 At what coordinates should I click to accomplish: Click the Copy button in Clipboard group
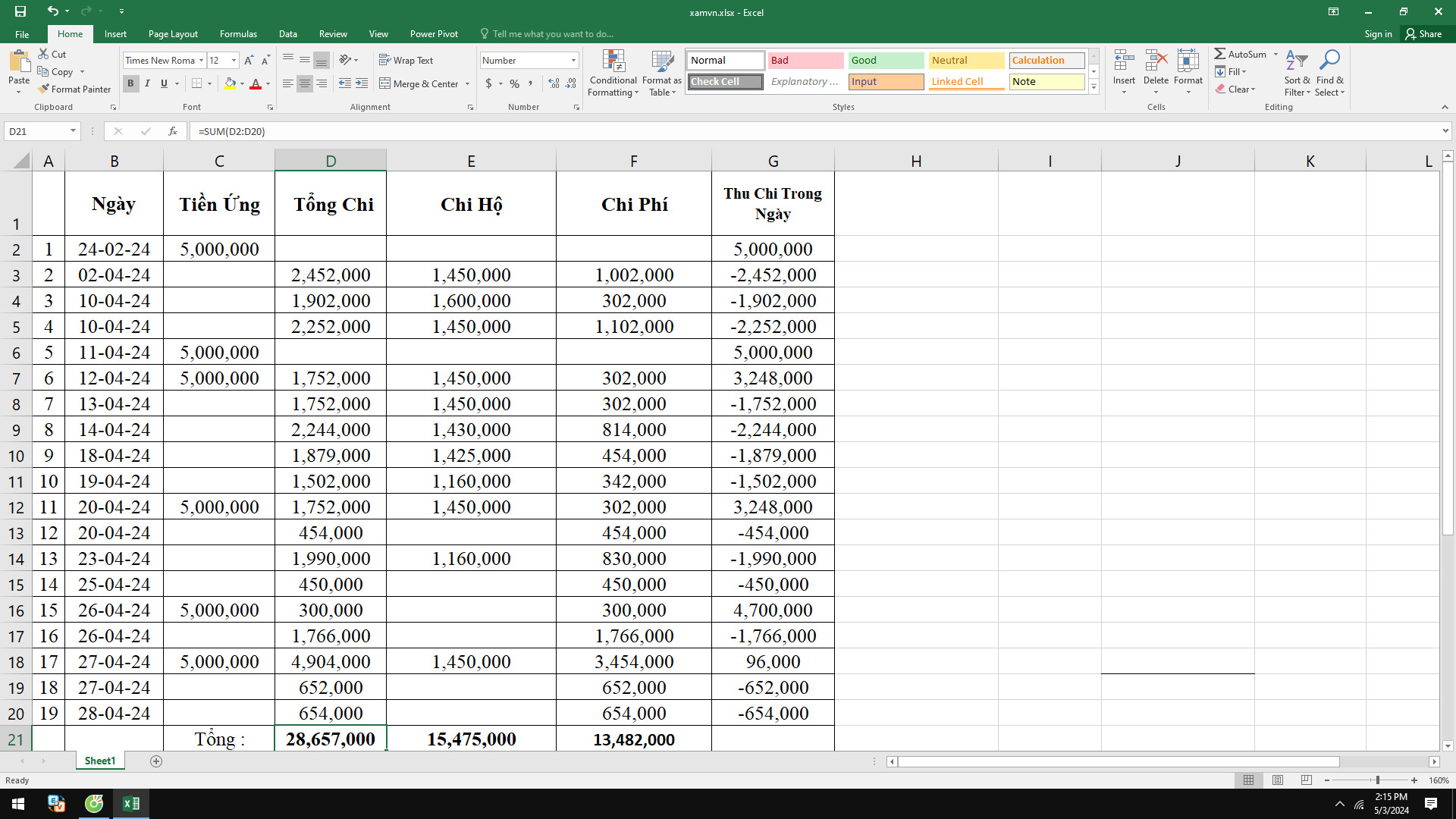point(55,71)
